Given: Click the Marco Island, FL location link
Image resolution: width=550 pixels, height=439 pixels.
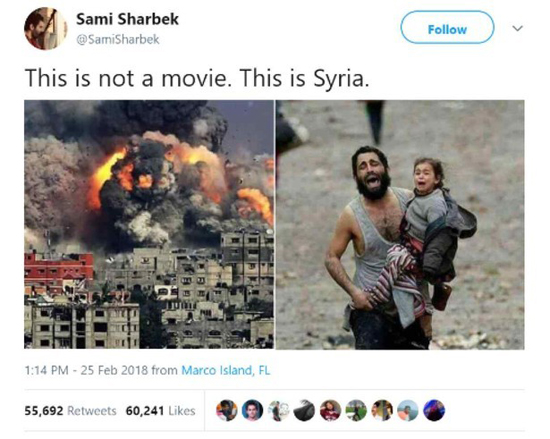Looking at the screenshot, I should click(x=226, y=370).
